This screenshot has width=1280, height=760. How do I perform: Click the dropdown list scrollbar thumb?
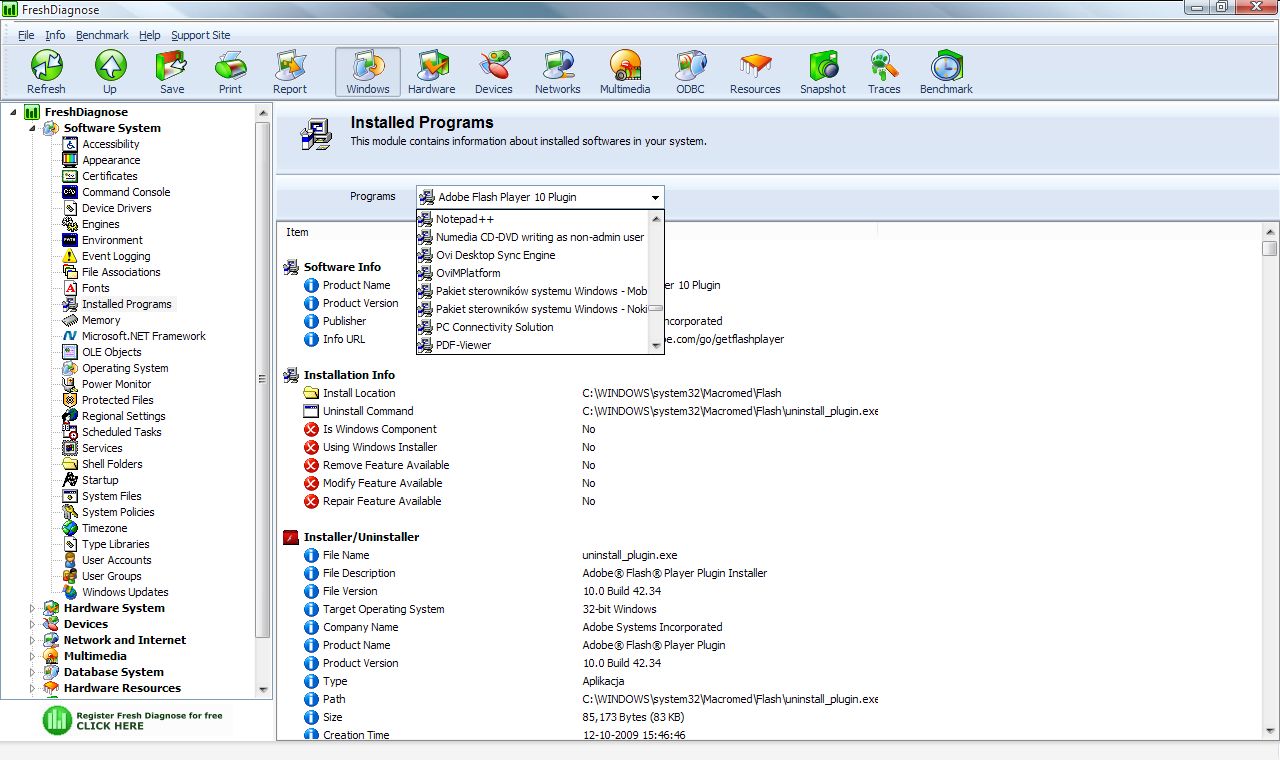656,308
